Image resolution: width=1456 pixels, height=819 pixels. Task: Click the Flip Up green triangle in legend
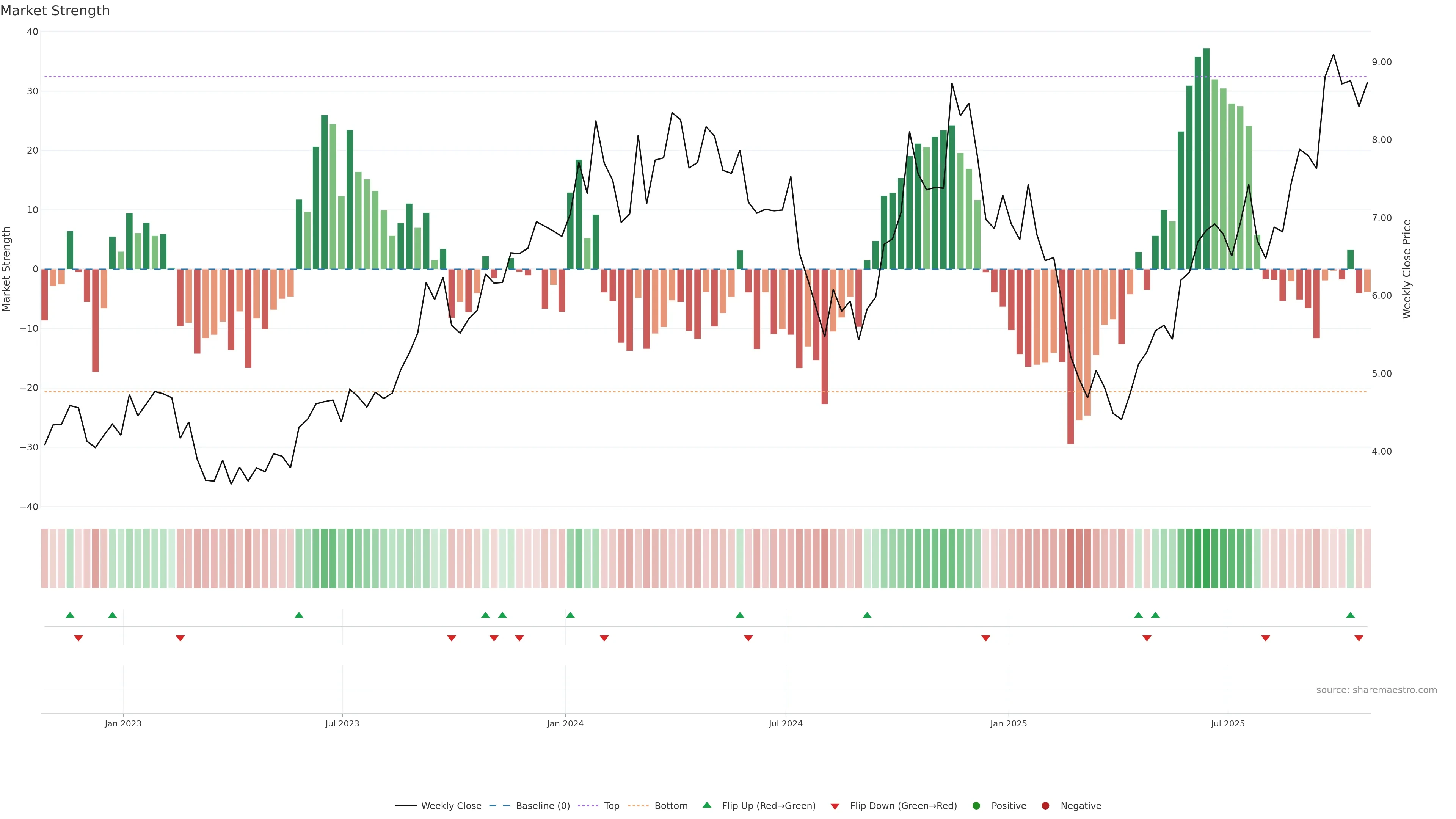pos(706,805)
